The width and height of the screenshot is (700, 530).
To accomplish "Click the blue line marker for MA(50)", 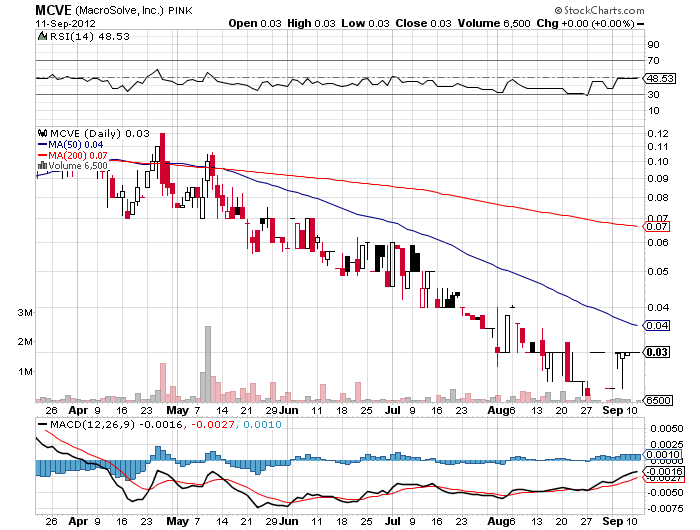I will point(42,145).
